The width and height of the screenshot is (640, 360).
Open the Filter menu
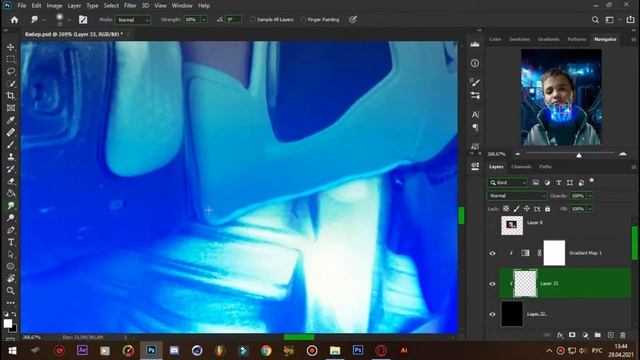point(130,6)
